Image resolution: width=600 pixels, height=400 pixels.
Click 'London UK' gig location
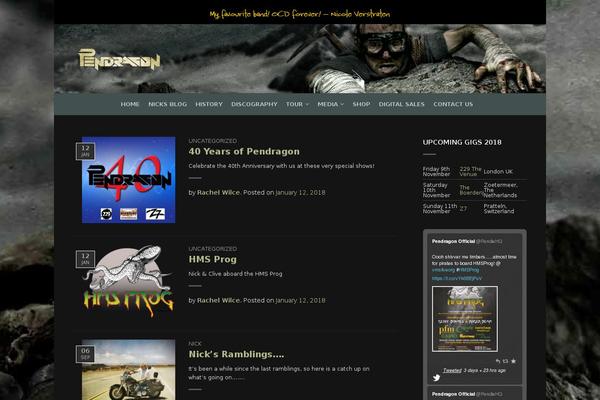click(x=498, y=171)
